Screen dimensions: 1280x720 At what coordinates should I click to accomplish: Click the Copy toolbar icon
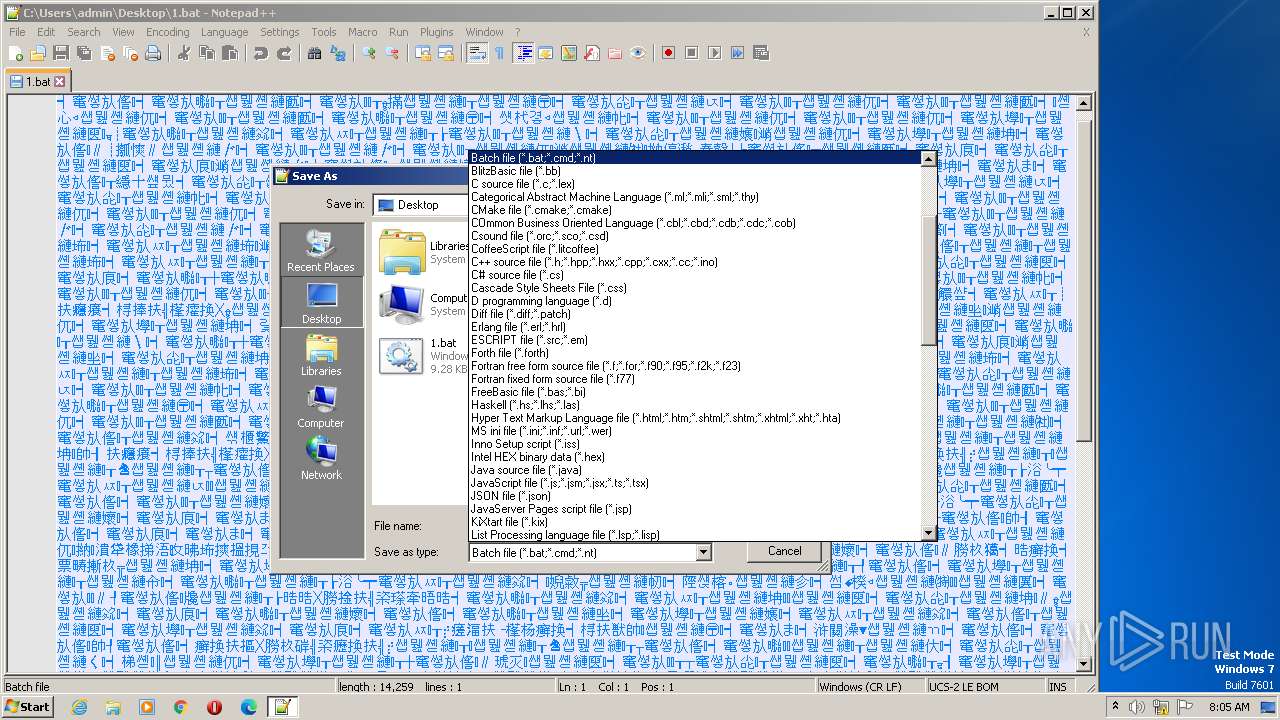(206, 53)
